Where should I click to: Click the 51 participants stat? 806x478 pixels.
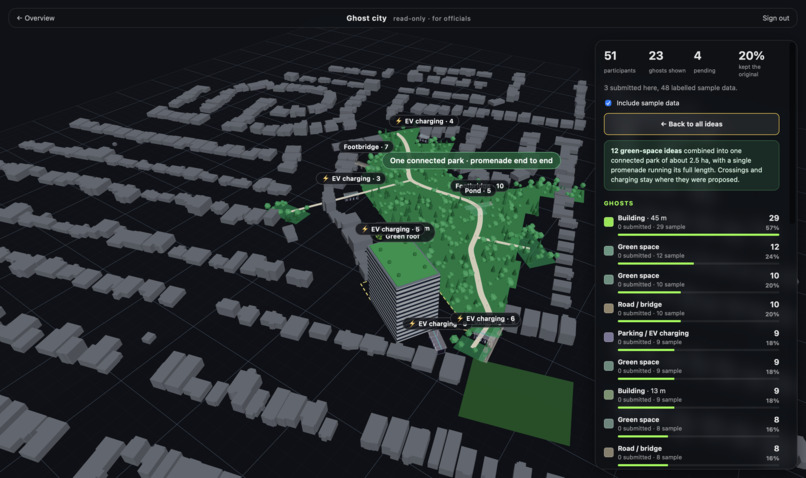tap(619, 62)
